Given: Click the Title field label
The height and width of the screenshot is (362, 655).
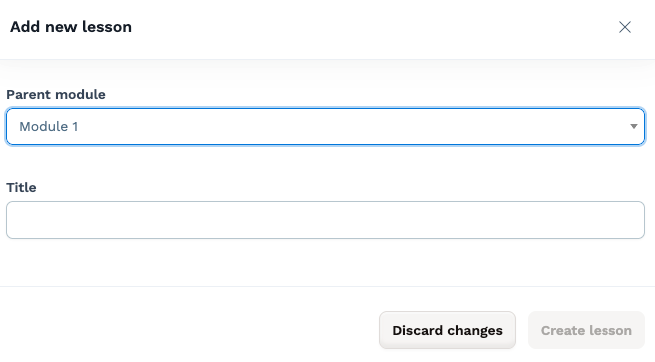Looking at the screenshot, I should (x=21, y=187).
